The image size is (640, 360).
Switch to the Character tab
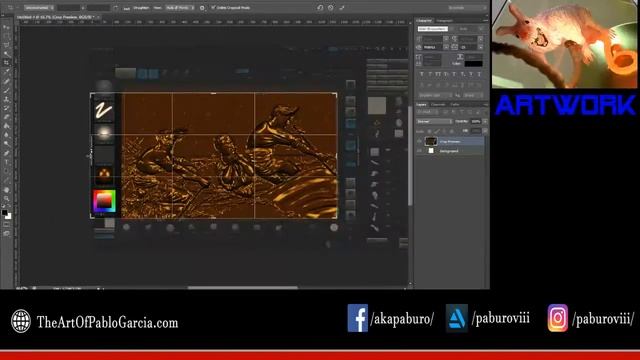click(424, 20)
